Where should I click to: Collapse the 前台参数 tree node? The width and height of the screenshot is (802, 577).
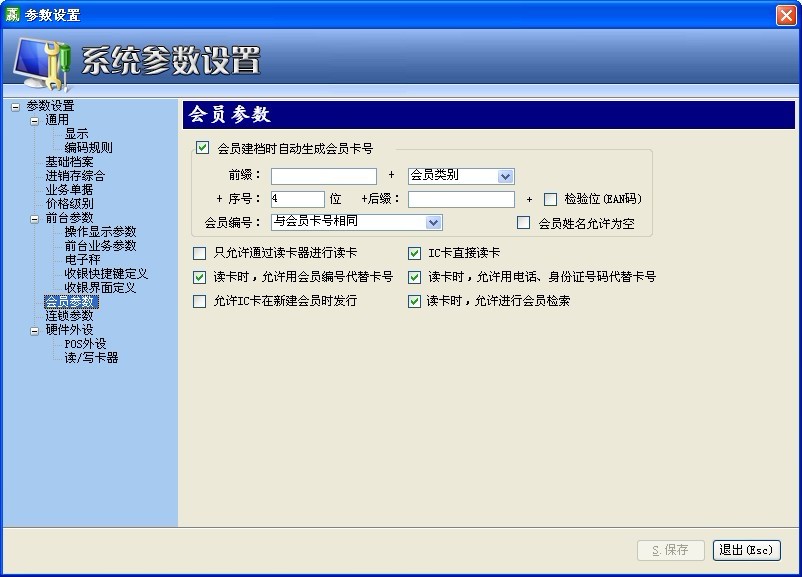coord(34,219)
